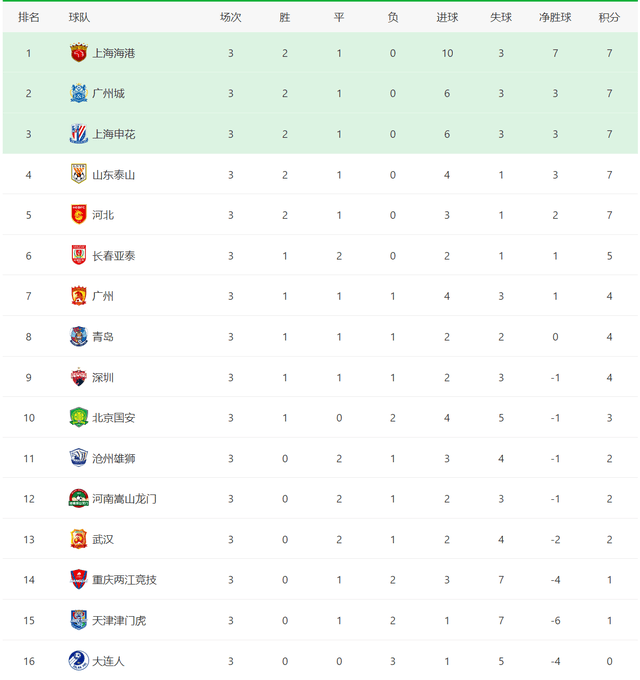Select the 进球 column header

point(447,17)
